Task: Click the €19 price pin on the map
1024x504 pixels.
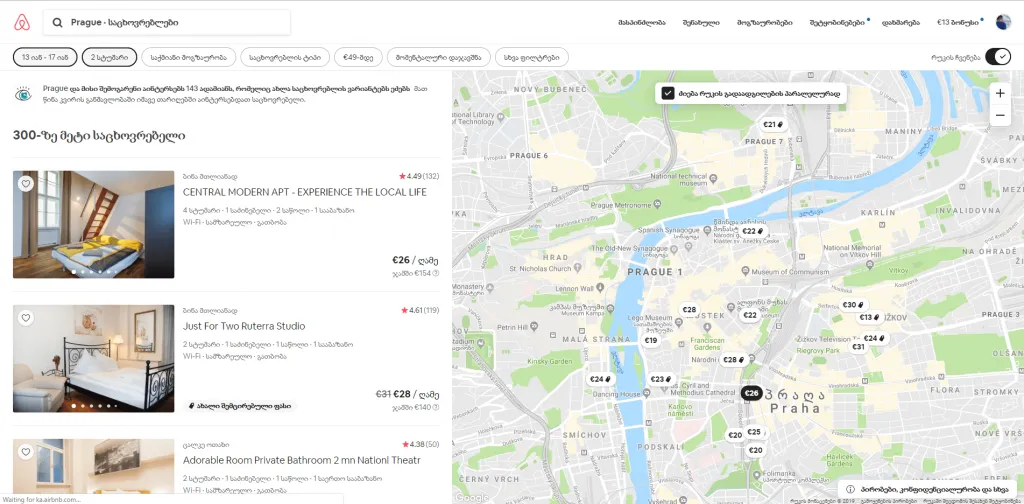Action: 650,341
